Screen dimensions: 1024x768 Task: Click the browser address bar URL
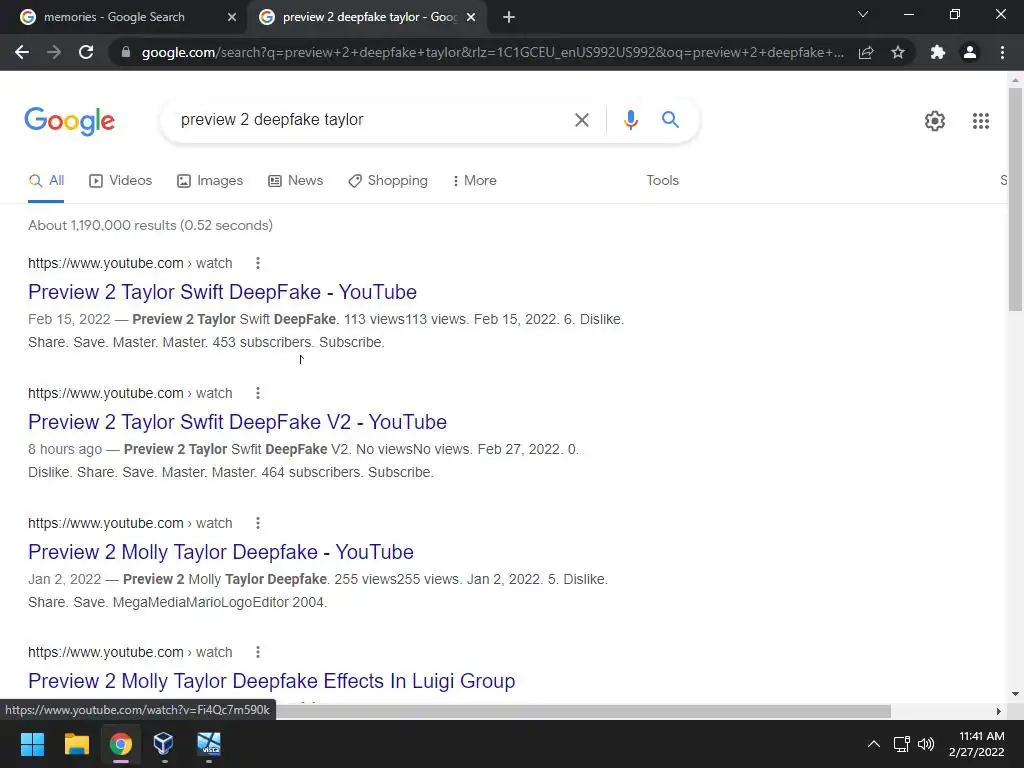493,52
